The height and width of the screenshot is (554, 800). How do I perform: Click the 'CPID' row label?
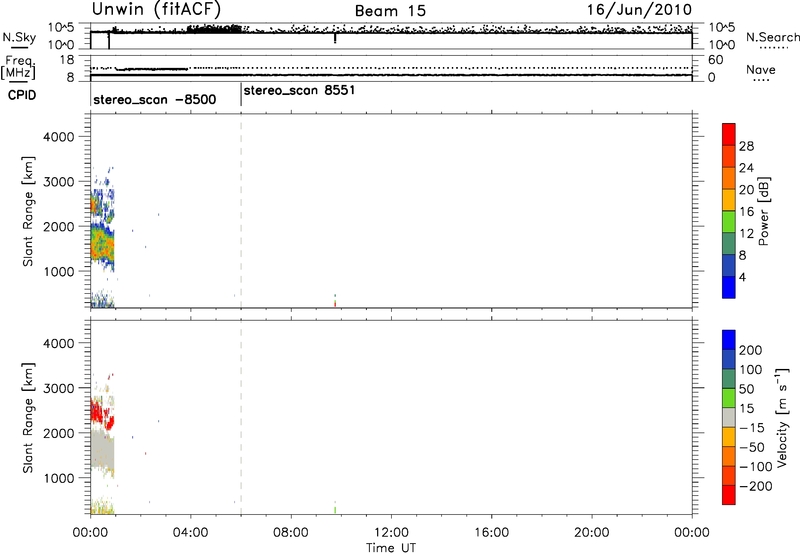click(22, 95)
